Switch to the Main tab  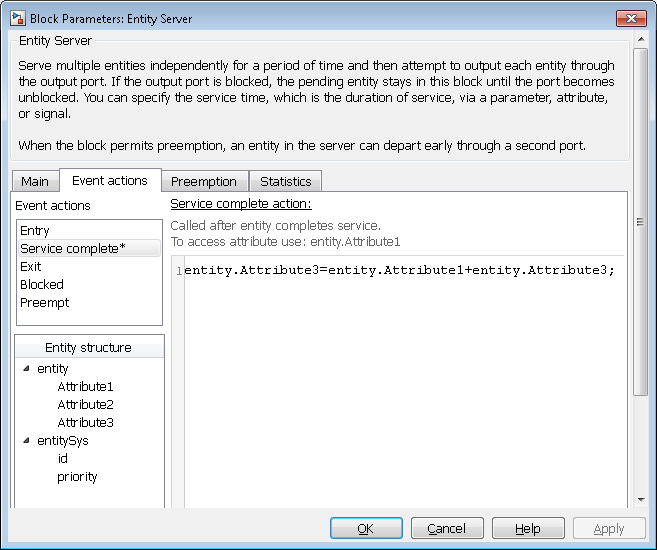pos(35,181)
